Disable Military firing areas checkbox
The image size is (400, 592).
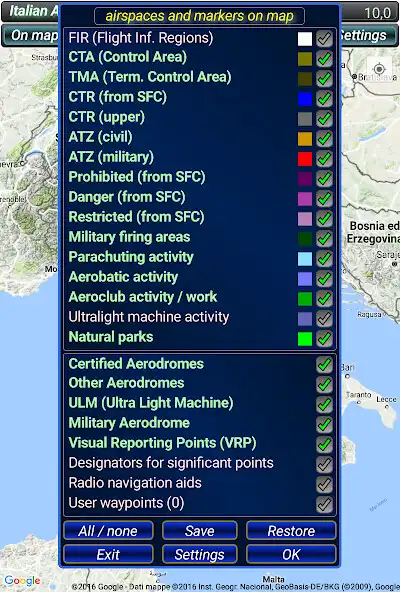[324, 238]
